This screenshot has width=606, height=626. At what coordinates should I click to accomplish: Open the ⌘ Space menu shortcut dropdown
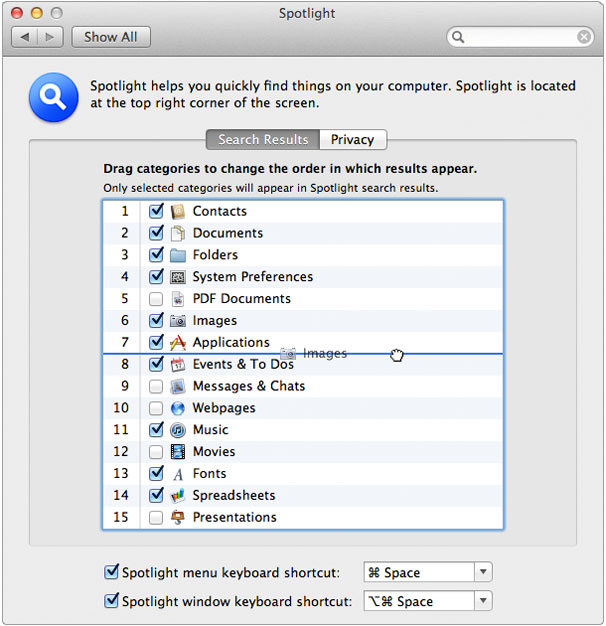(428, 573)
